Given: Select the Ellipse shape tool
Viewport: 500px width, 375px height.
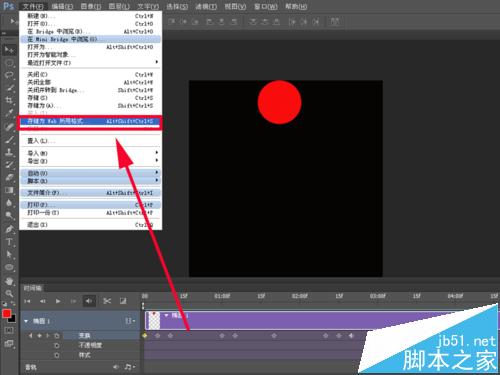Looking at the screenshot, I should pyautogui.click(x=9, y=267).
